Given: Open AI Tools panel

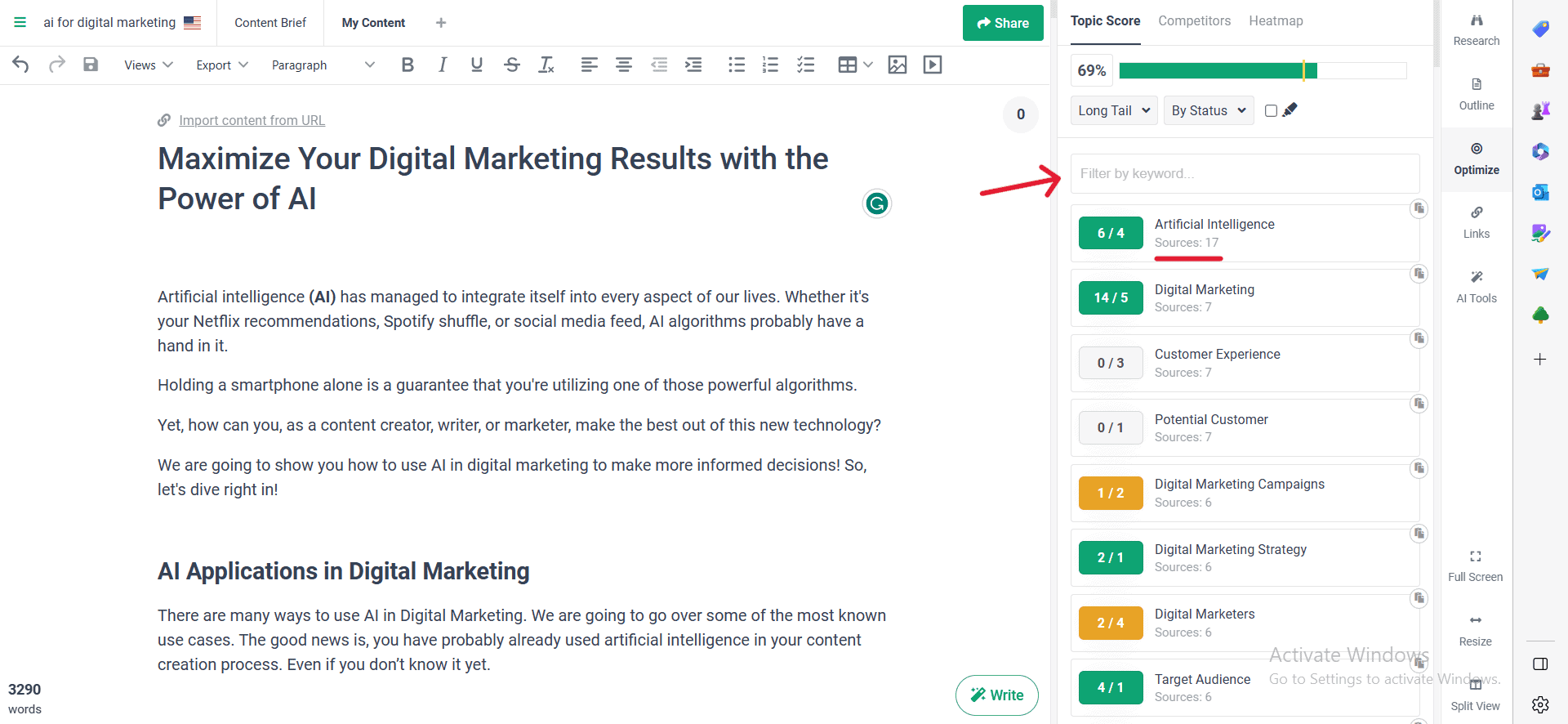Looking at the screenshot, I should point(1477,288).
